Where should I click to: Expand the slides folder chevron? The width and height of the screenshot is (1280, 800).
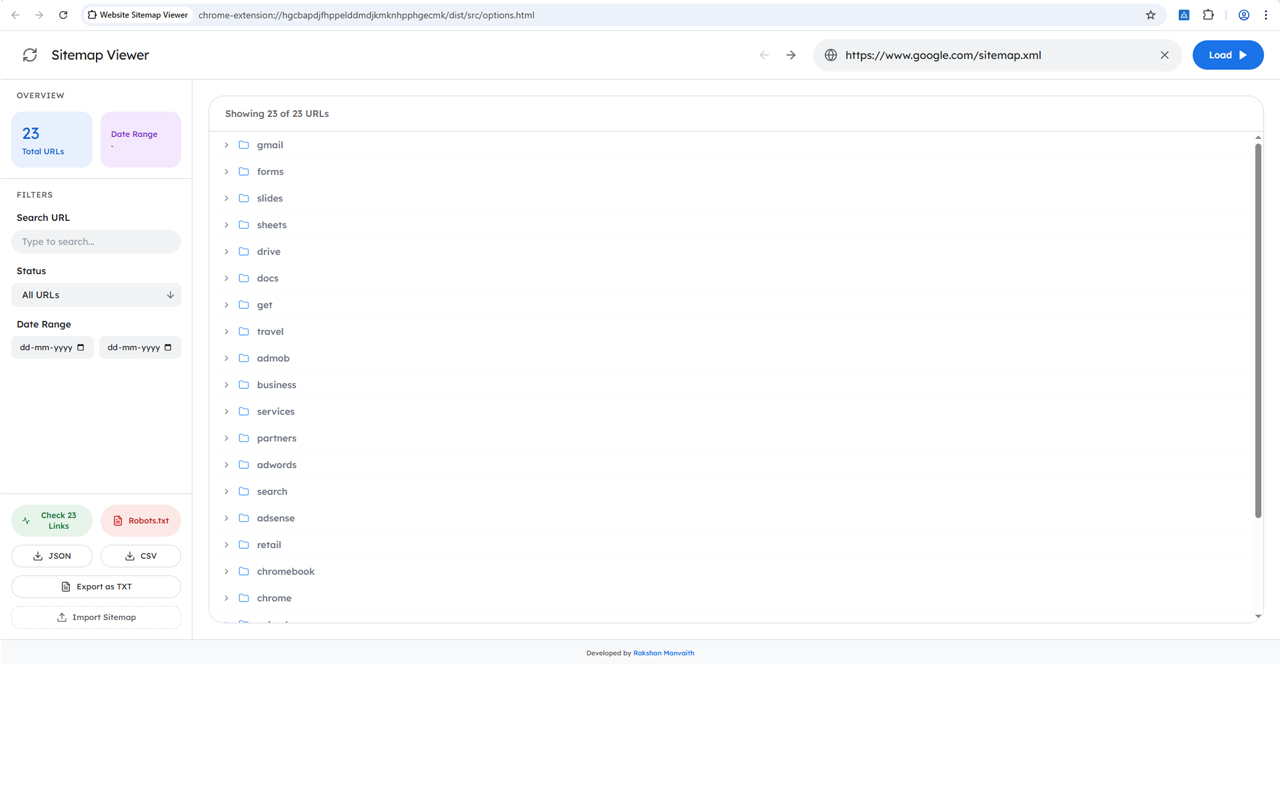(x=226, y=198)
